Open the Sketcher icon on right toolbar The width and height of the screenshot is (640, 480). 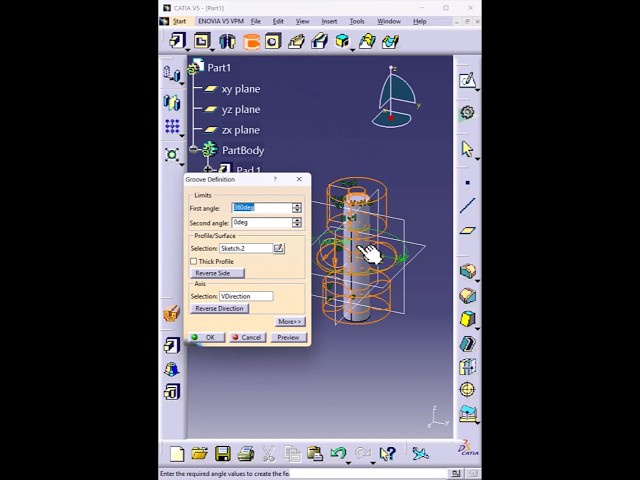(x=467, y=80)
